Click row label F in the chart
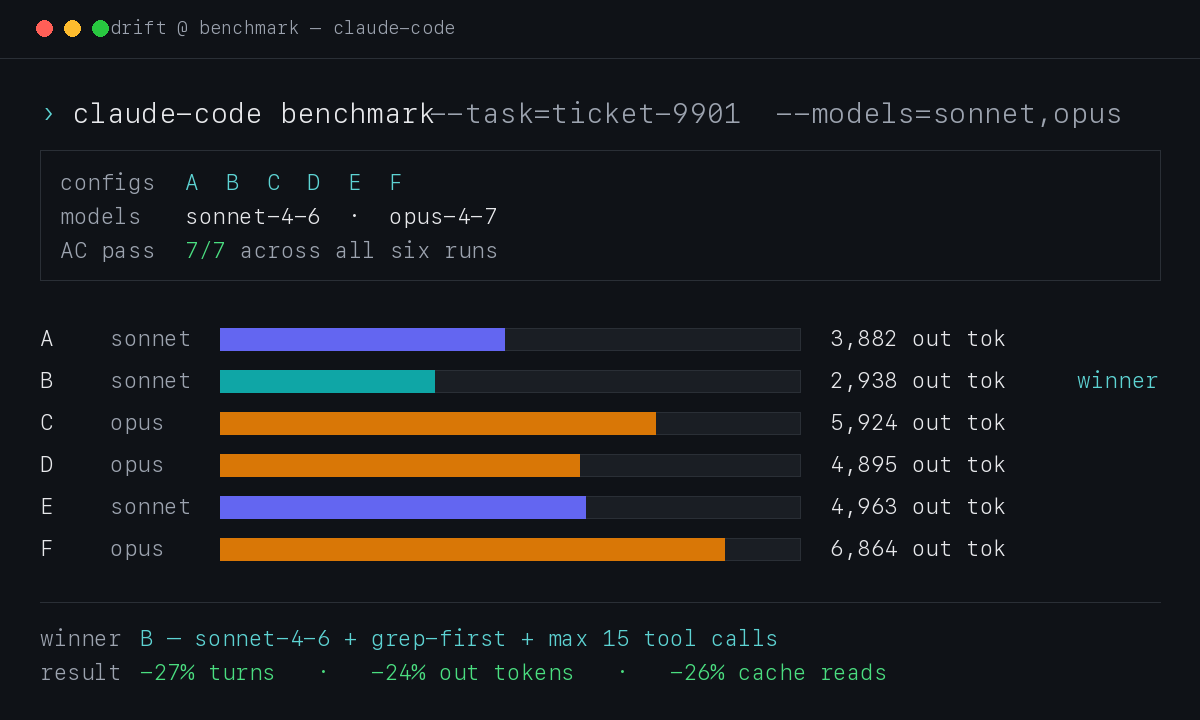Viewport: 1200px width, 720px height. click(47, 549)
